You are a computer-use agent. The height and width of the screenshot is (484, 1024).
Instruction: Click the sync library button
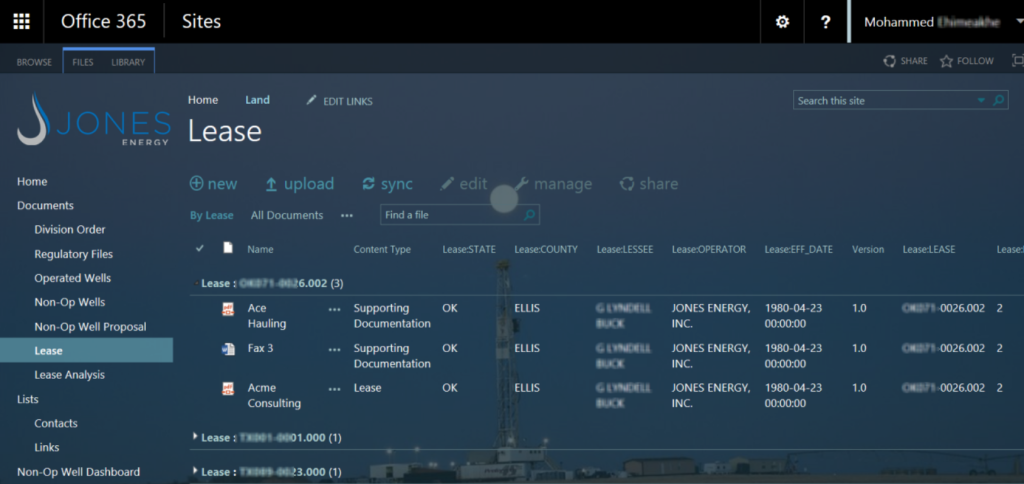pyautogui.click(x=387, y=184)
